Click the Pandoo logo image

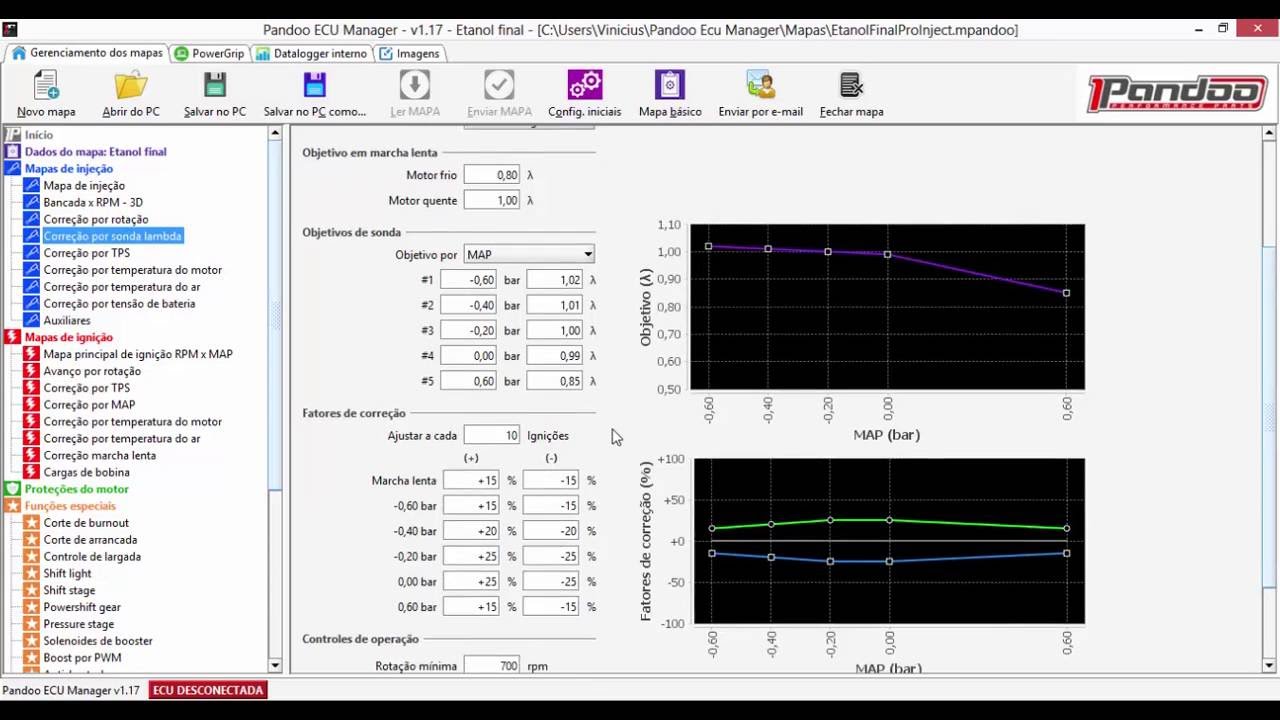tap(1177, 93)
